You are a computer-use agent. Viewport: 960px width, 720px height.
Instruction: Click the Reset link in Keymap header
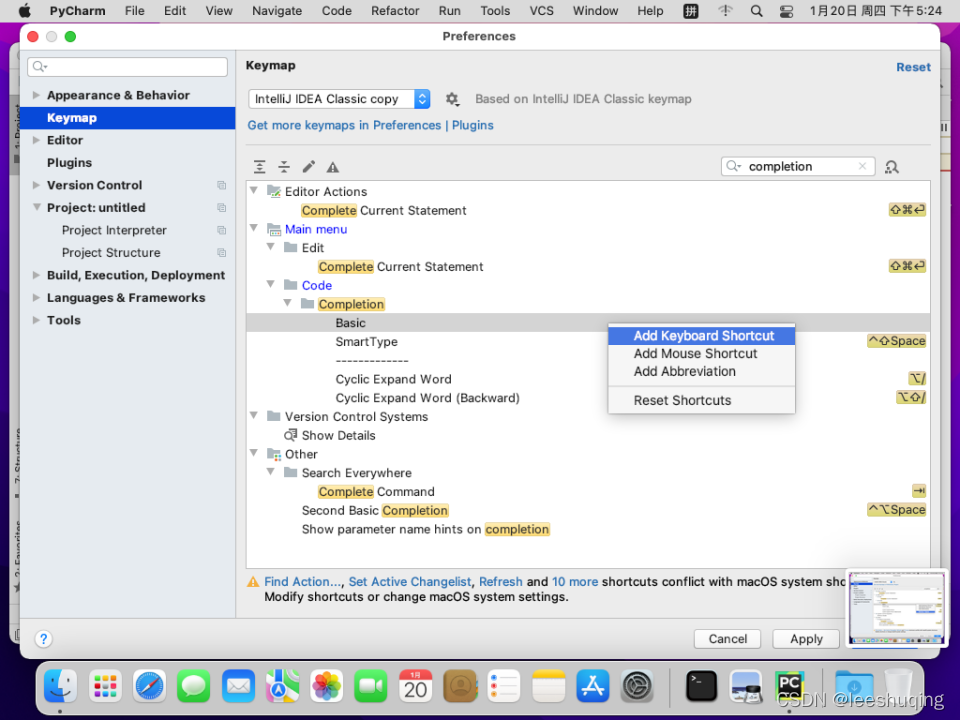coord(913,67)
